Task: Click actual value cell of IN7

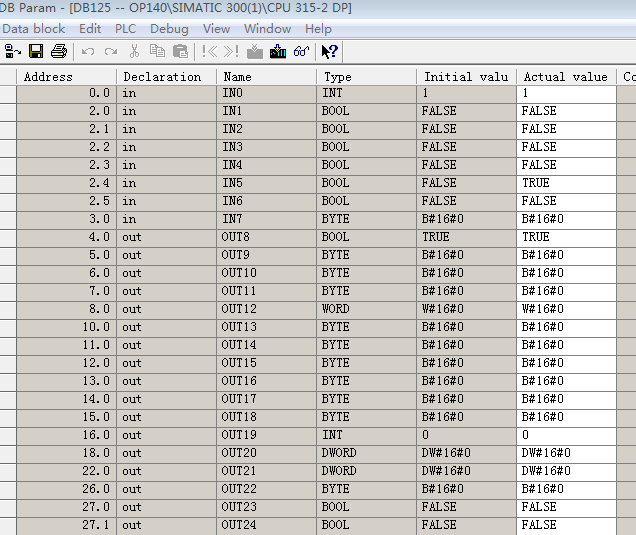Action: coord(567,219)
